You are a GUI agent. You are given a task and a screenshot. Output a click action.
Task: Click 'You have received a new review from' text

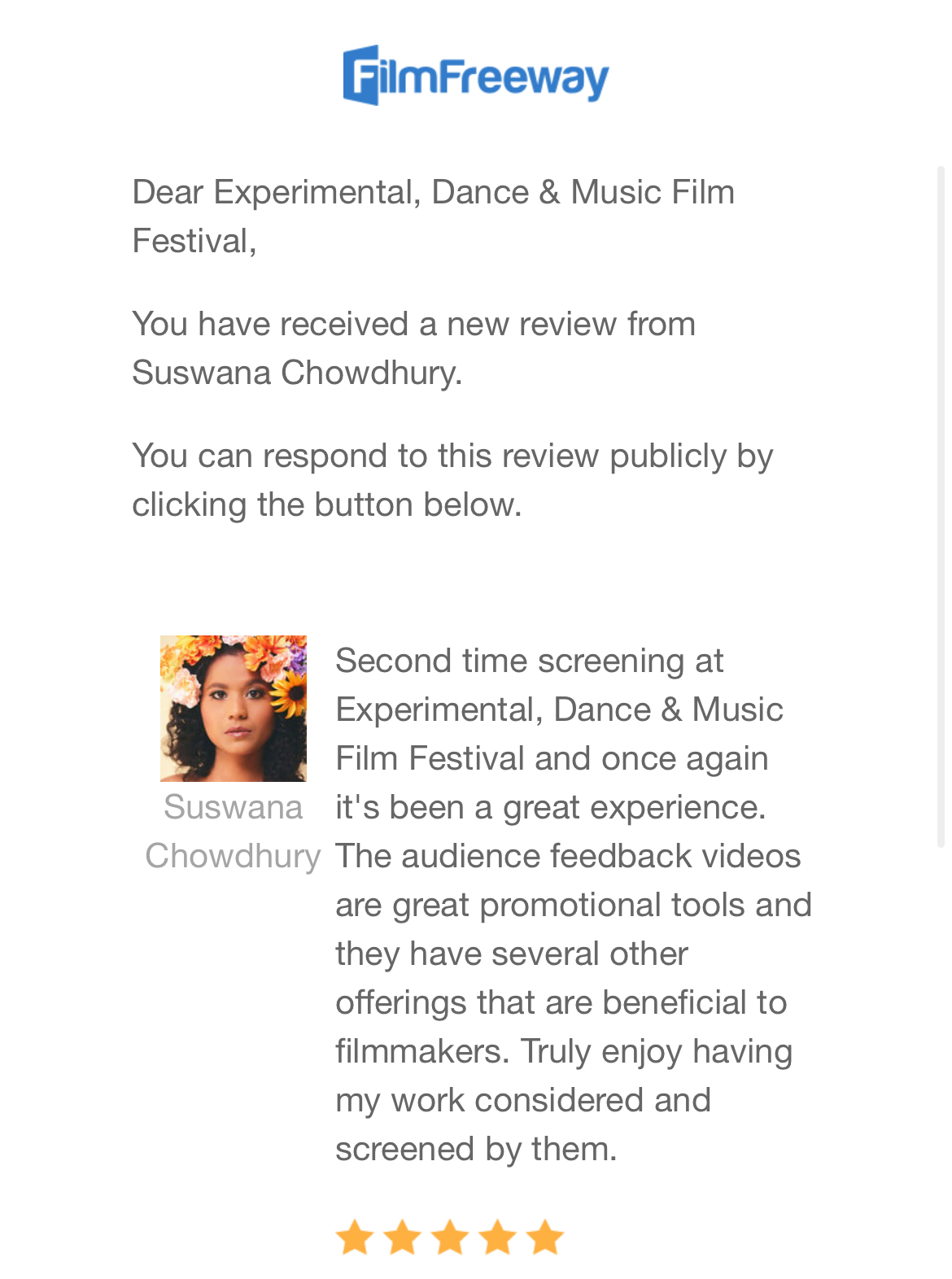pos(413,324)
